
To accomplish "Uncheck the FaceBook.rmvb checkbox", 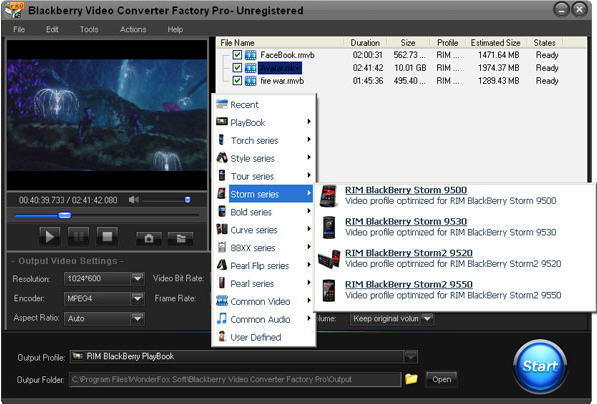I will click(x=237, y=55).
